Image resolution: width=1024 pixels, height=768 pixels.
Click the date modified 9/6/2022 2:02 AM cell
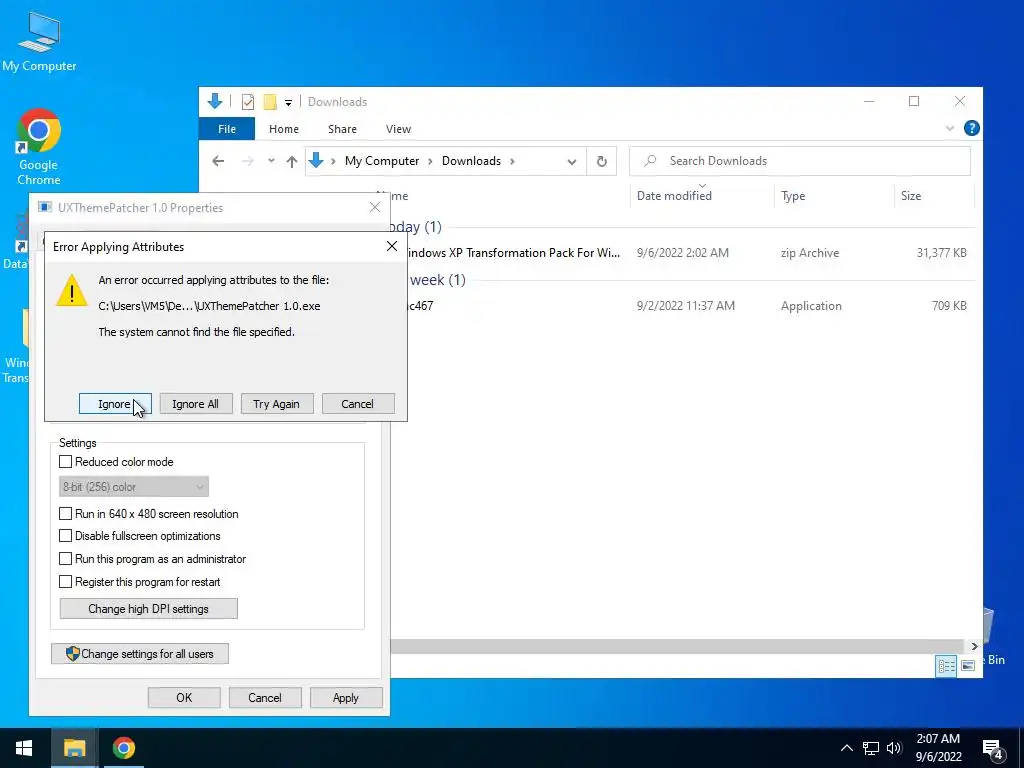[x=682, y=253]
